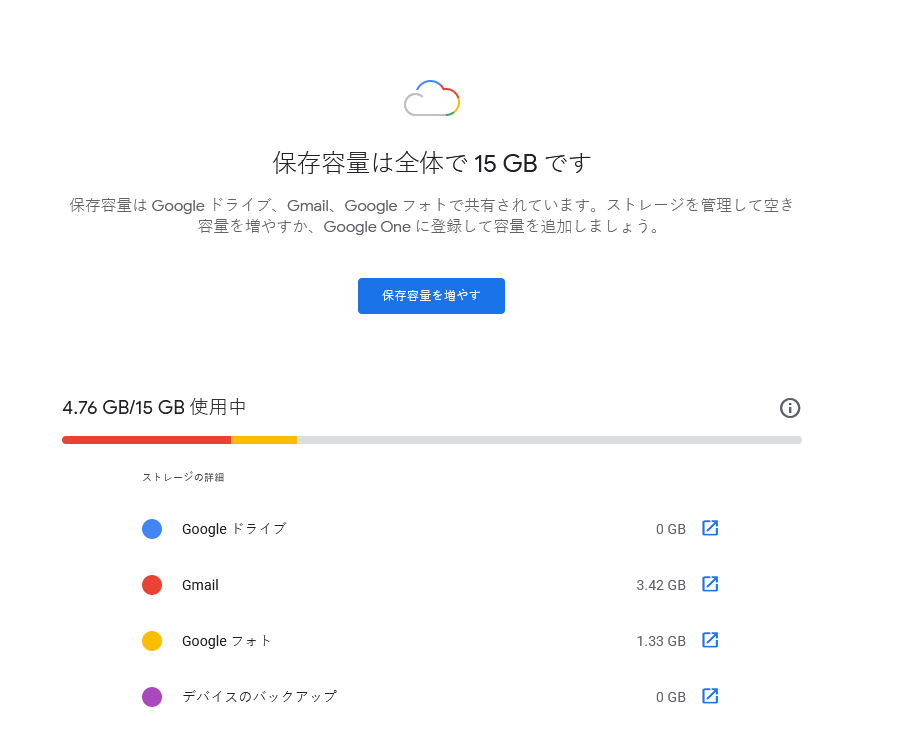Viewport: 898px width, 754px height.
Task: Open Google ドライブ external link icon
Action: (x=710, y=528)
